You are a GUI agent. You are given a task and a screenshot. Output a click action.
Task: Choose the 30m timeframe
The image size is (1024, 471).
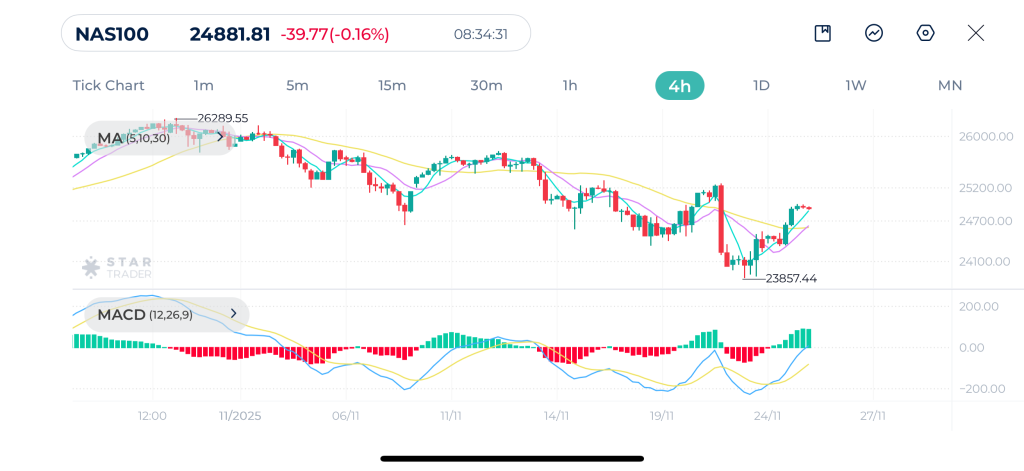click(x=486, y=85)
